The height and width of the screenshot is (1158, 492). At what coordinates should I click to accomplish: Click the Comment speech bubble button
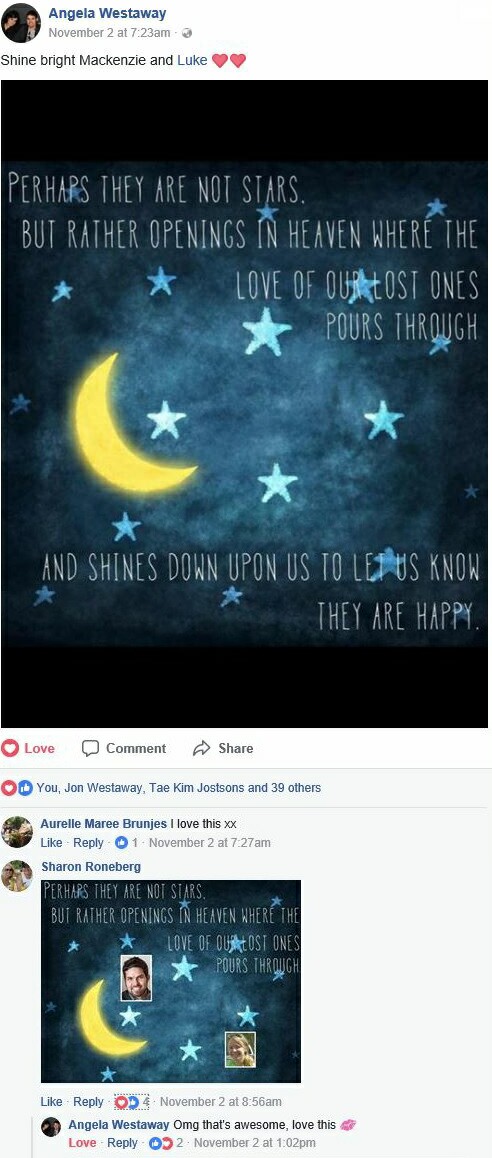[123, 748]
